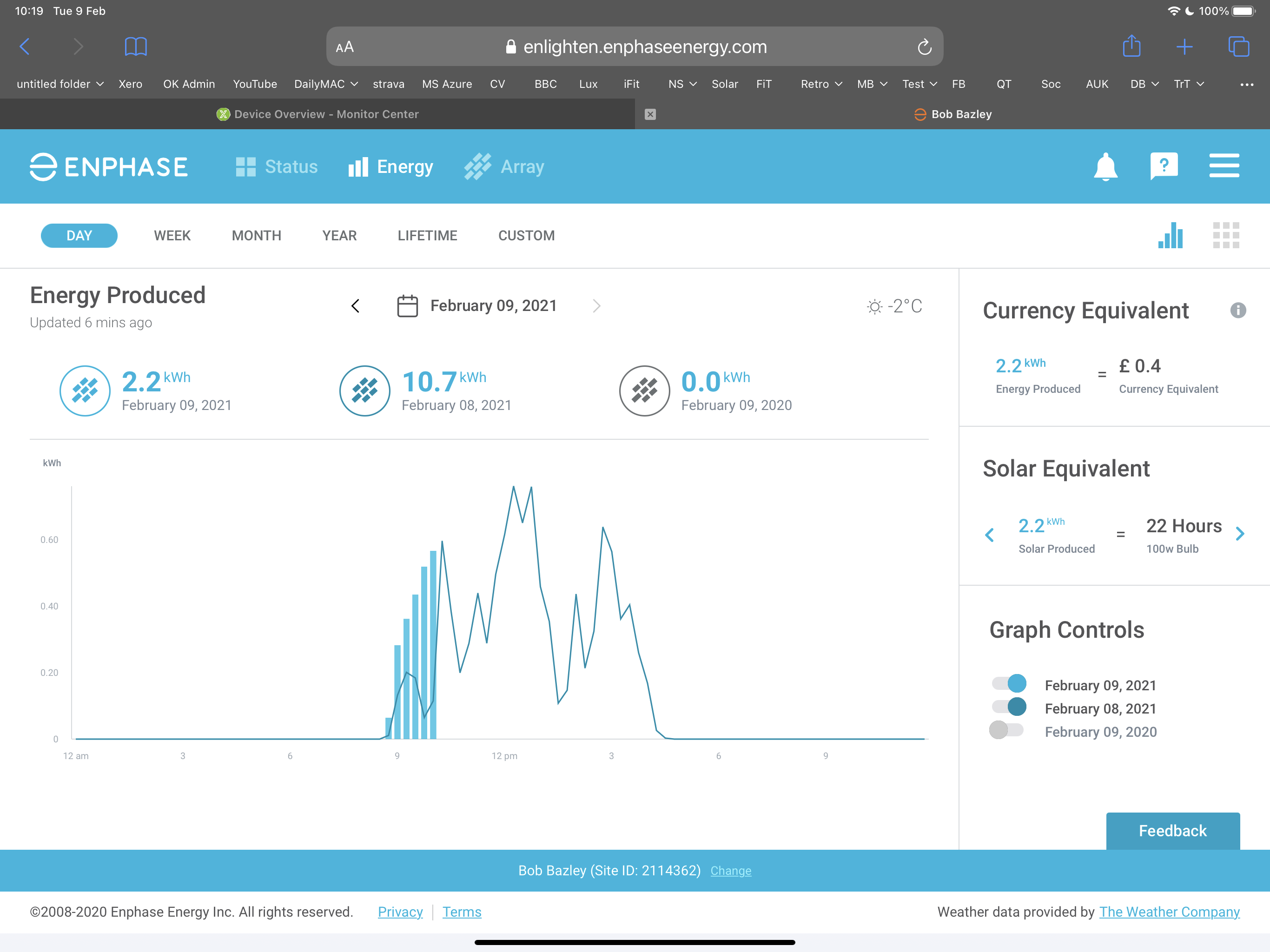Show all tabs overview icon
The image size is (1270, 952).
coord(1238,46)
